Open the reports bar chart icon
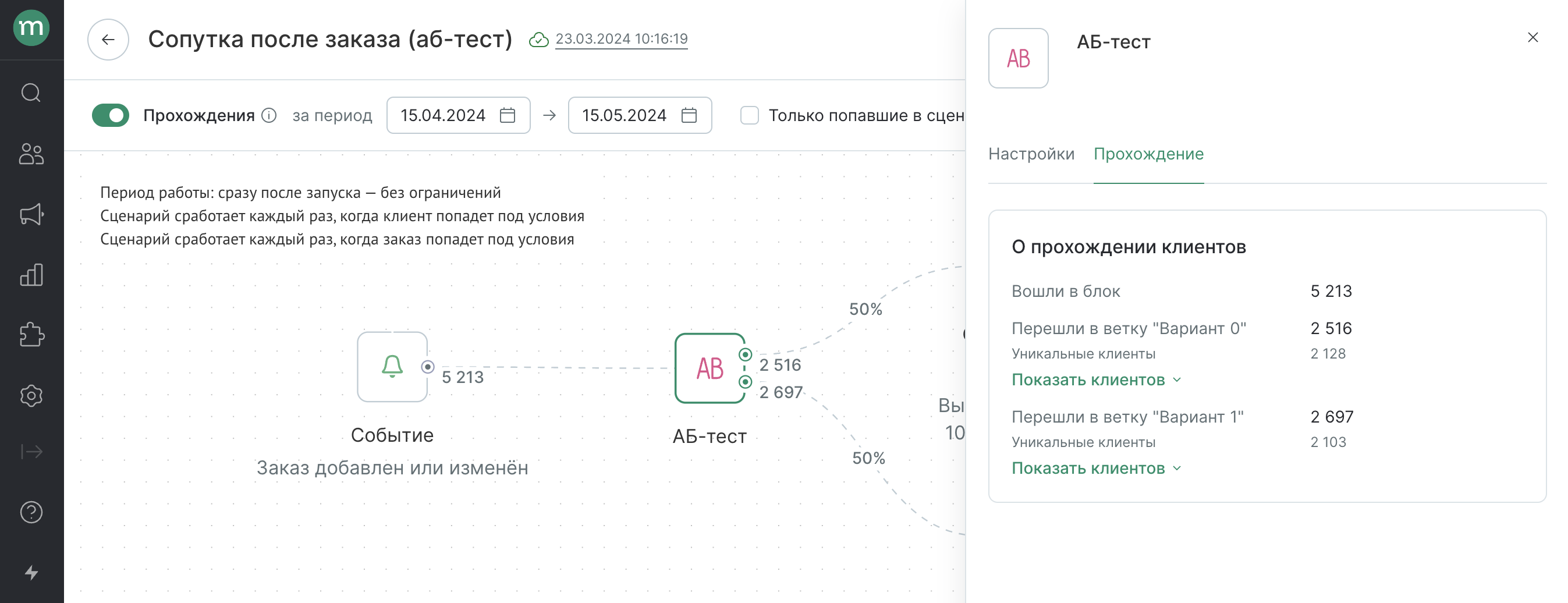 31,275
